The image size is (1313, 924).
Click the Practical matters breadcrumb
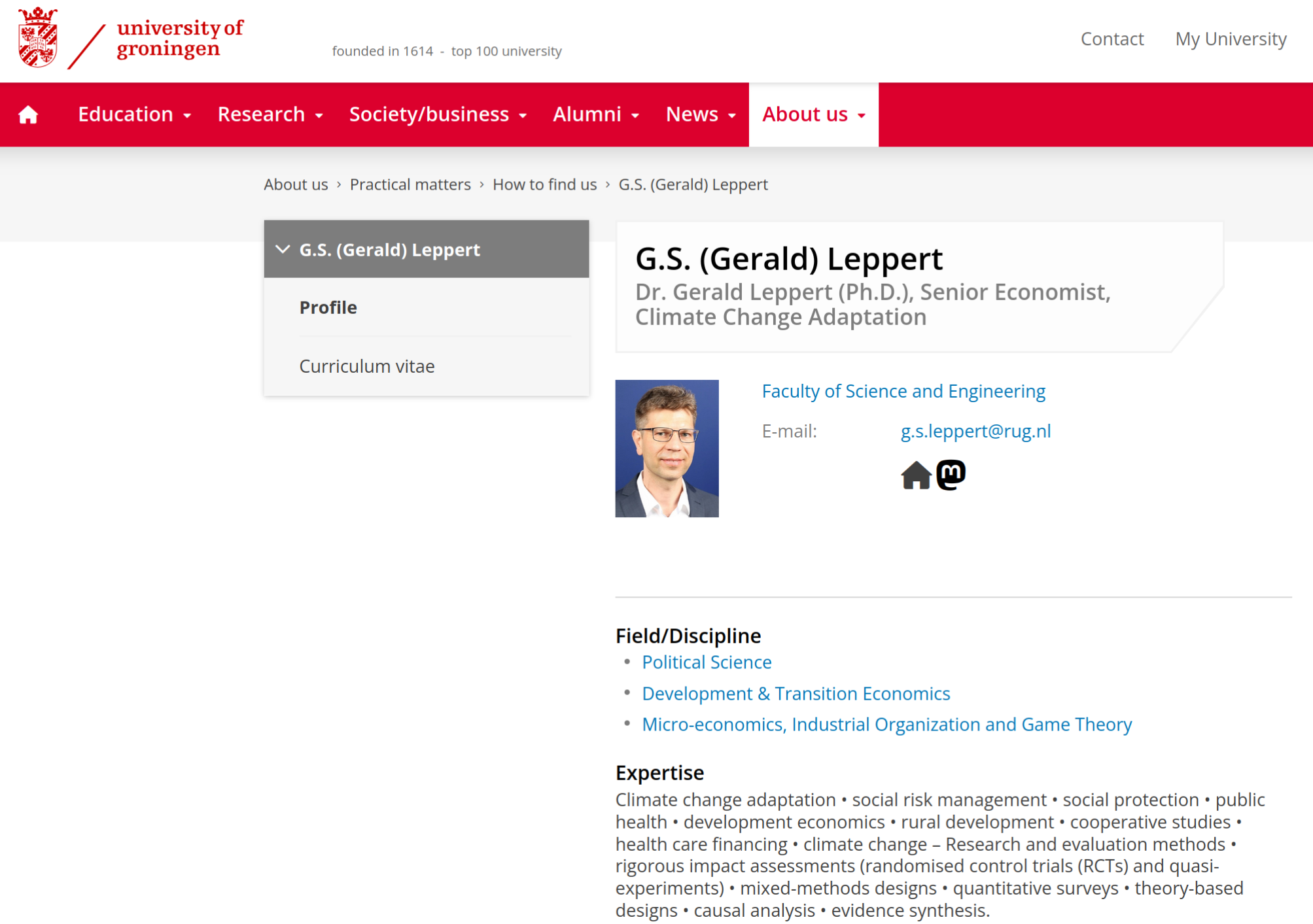coord(410,185)
